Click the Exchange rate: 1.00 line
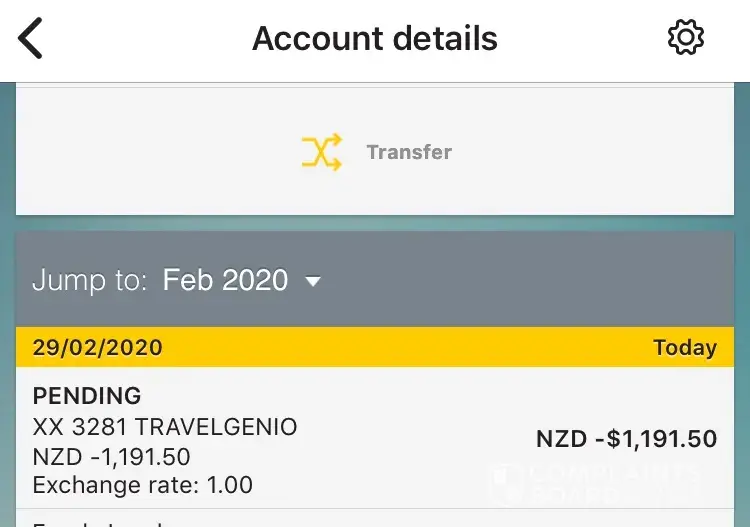Screen dimensions: 750x527 pos(143,486)
